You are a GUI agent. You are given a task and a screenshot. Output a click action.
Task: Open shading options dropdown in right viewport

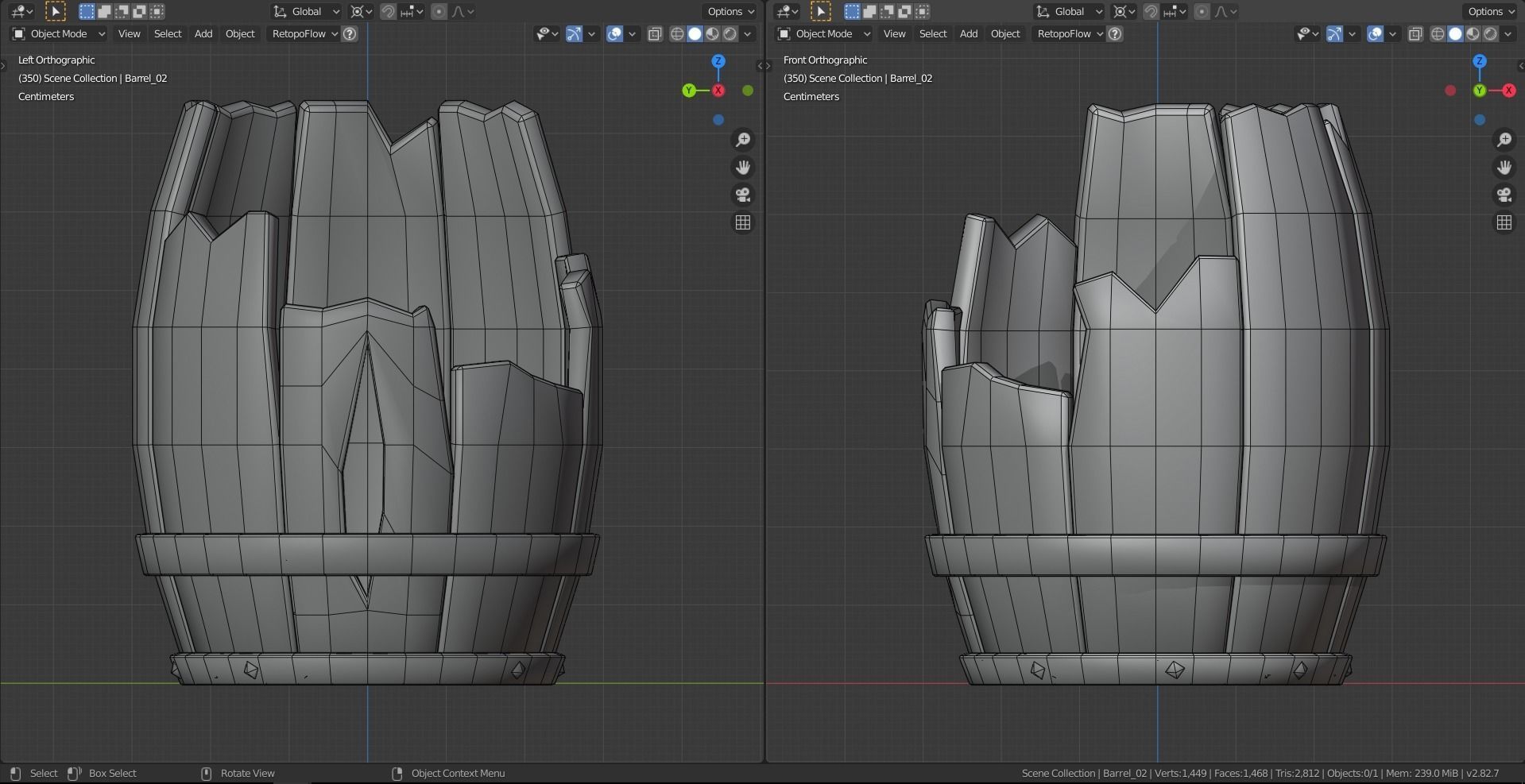pyautogui.click(x=1508, y=33)
